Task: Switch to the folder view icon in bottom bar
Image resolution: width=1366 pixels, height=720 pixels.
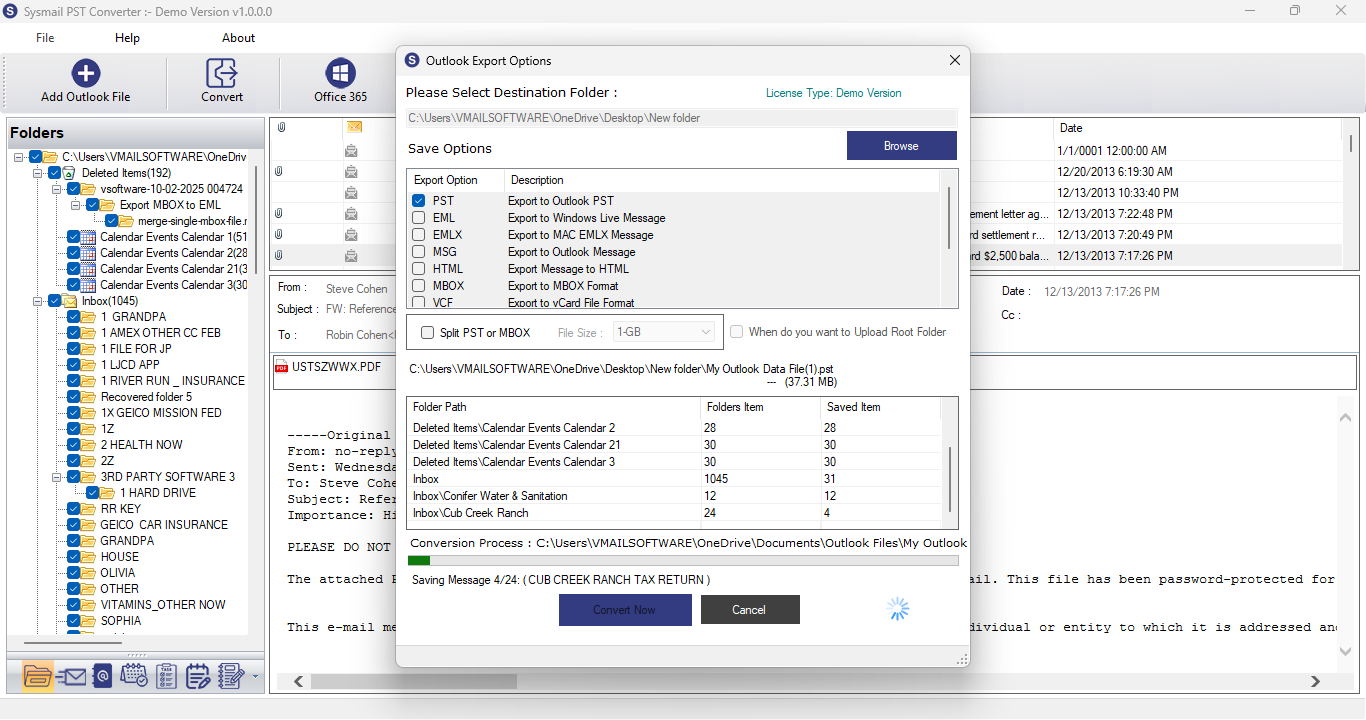Action: [37, 676]
